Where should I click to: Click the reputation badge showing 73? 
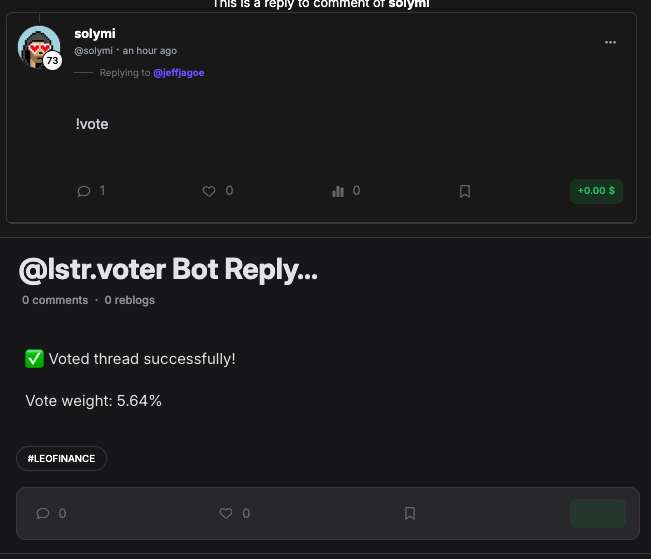tap(52, 61)
